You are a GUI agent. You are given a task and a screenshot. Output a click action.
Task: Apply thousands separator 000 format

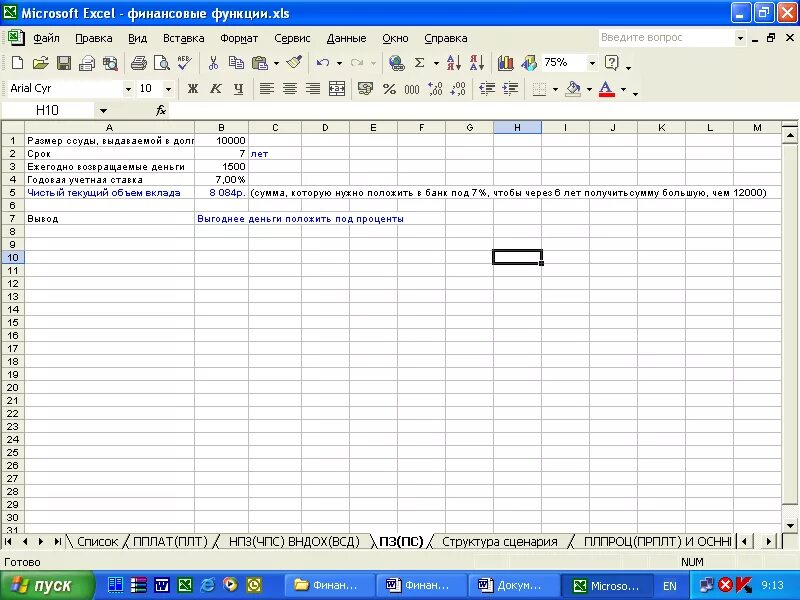(x=412, y=89)
